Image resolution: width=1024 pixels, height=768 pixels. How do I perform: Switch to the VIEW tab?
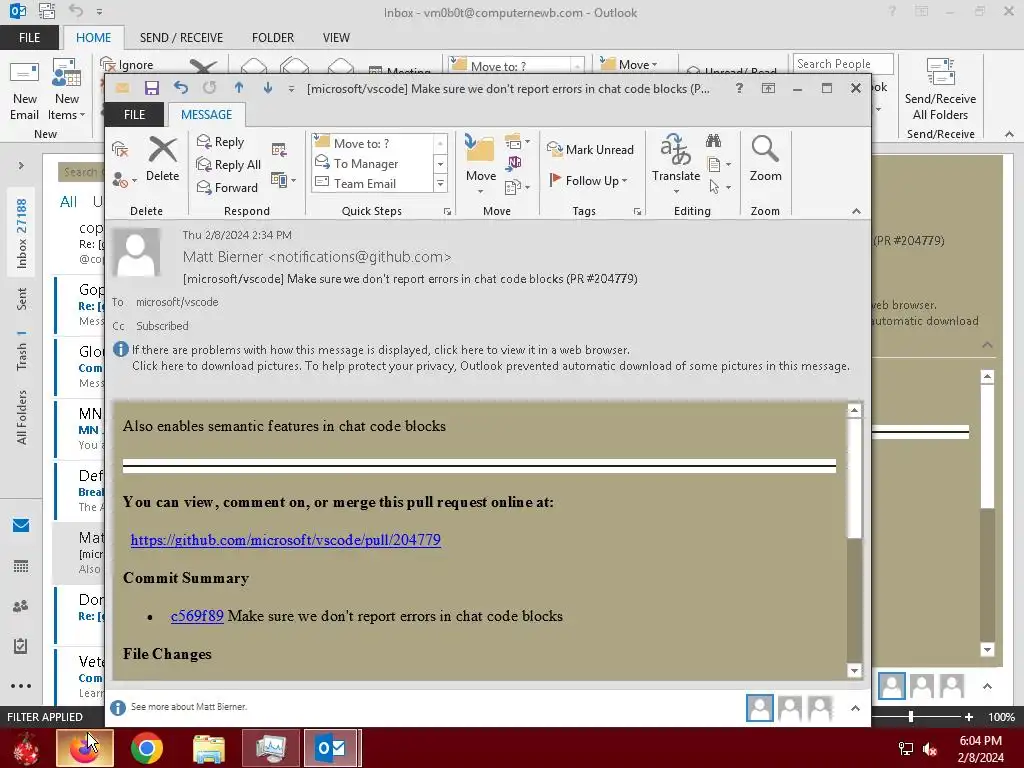click(x=336, y=38)
